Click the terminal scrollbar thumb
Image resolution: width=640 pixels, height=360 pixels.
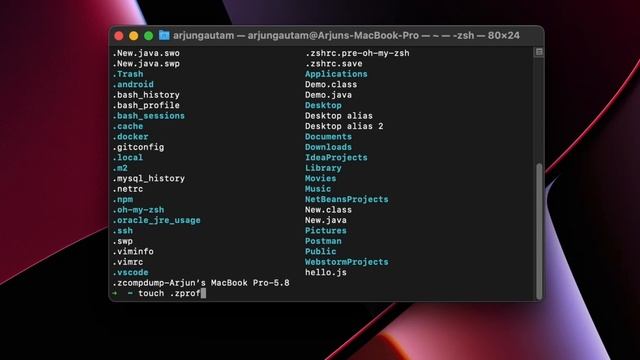click(x=539, y=231)
